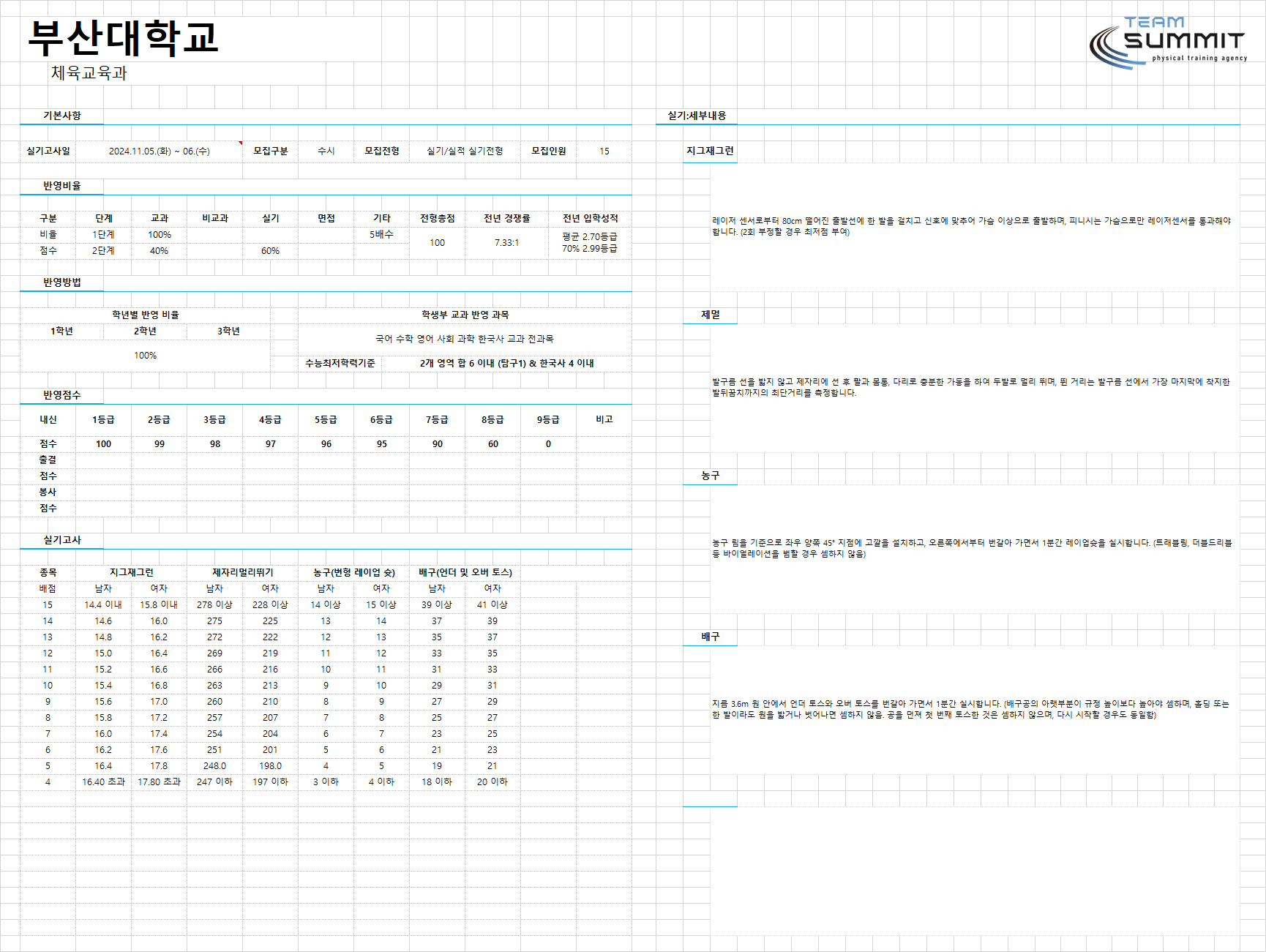1266x952 pixels.
Task: Click the 247 이하 cell
Action: click(x=214, y=782)
